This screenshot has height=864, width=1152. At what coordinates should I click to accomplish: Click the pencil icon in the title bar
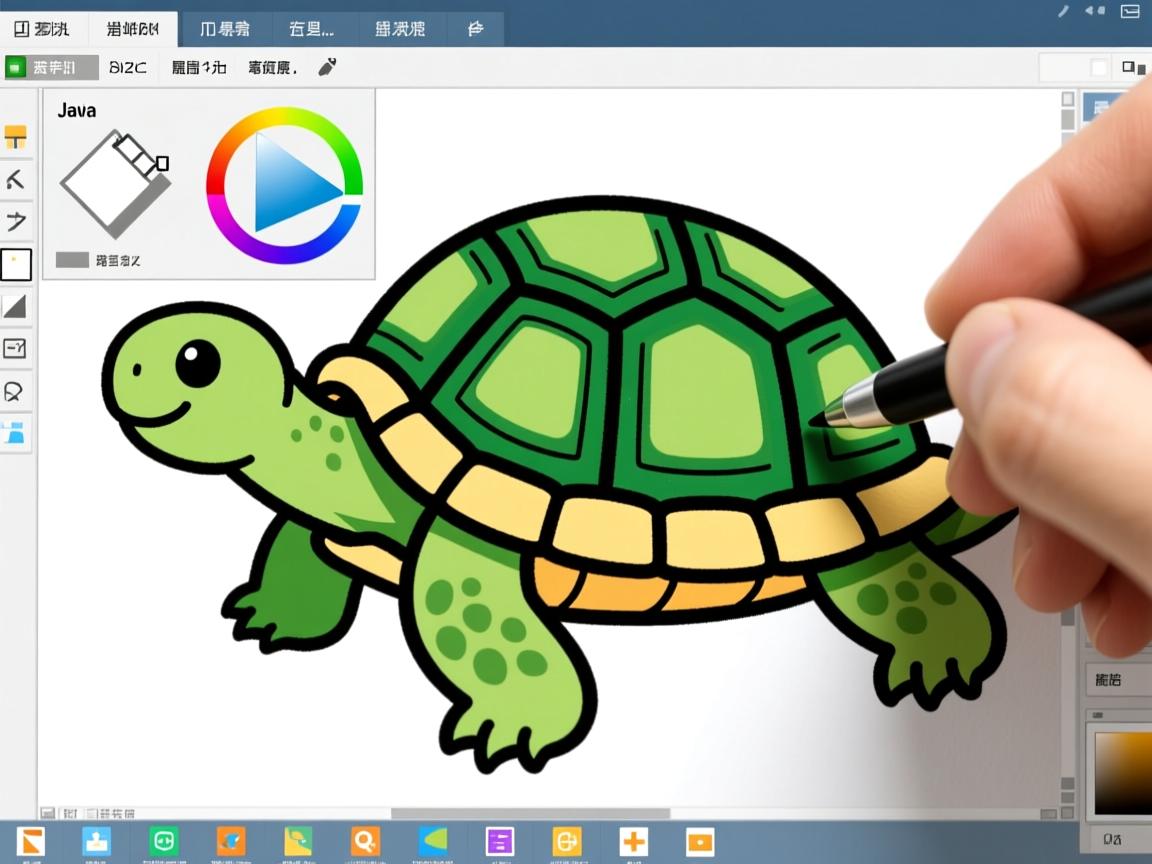click(x=1063, y=11)
